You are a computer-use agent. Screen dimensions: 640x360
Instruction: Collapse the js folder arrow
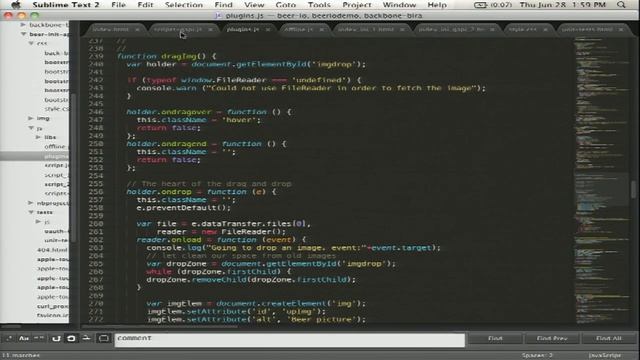pos(31,128)
